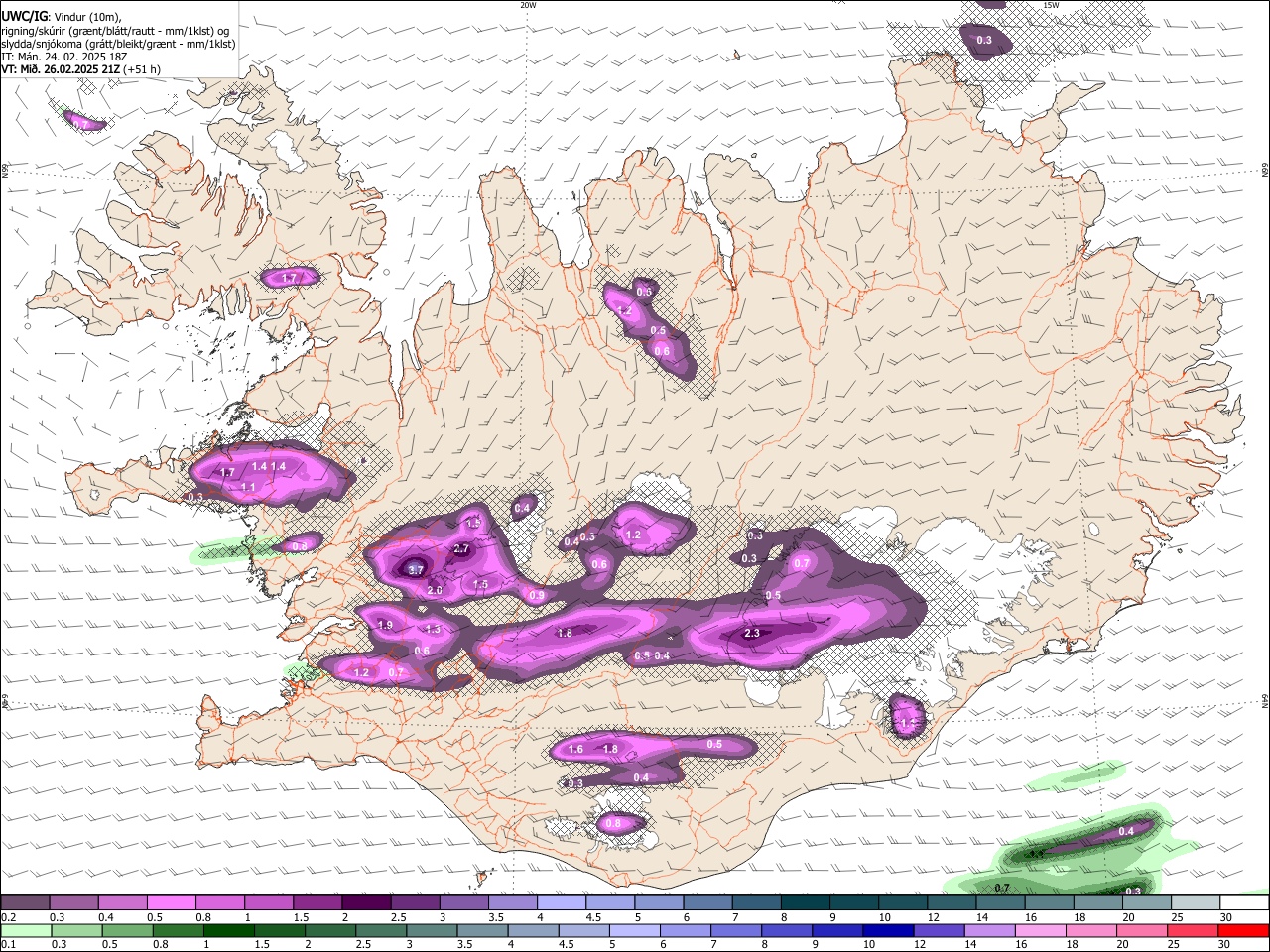Click the UWC/IG title text
1270x952 pixels.
pos(24,16)
